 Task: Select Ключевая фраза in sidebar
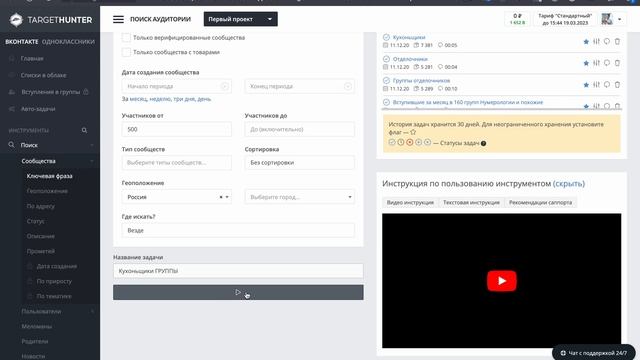[49, 176]
